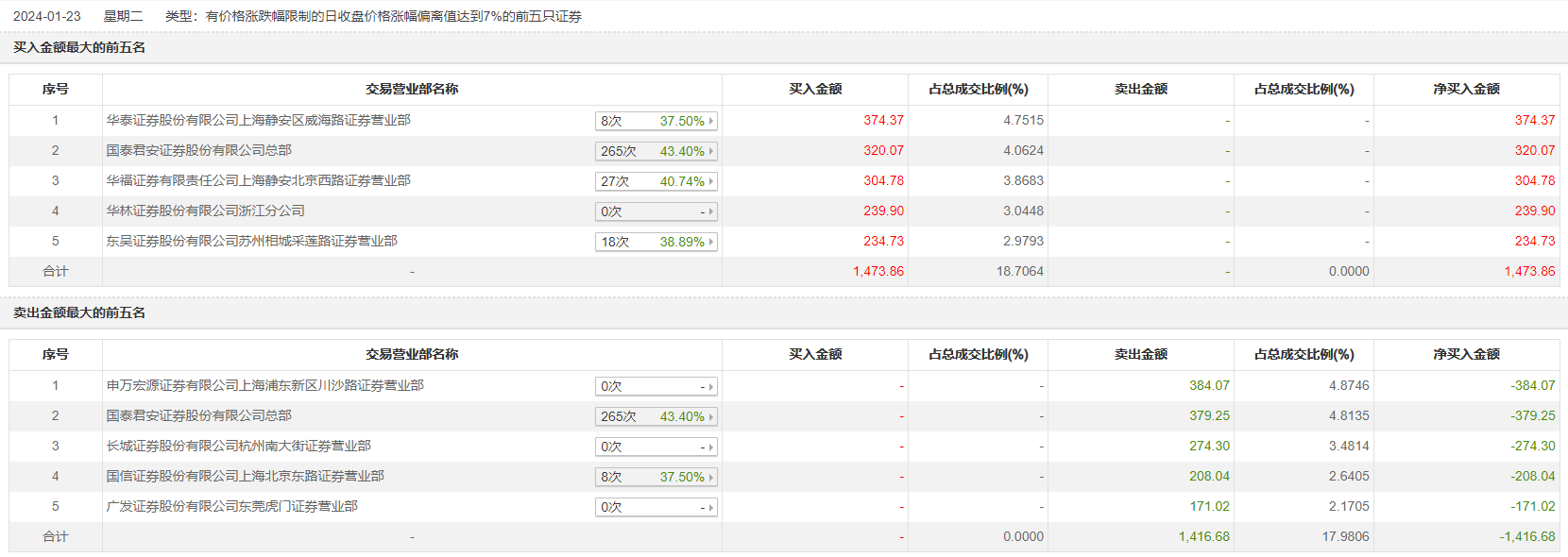This screenshot has width=1568, height=557.
Task: Open 华泰证券上海静安区威海路证券营业部 link
Action: (x=258, y=120)
